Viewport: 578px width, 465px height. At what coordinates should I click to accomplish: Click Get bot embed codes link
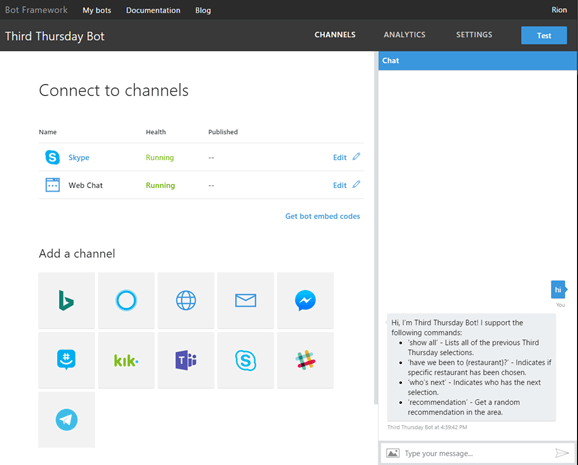[x=322, y=216]
